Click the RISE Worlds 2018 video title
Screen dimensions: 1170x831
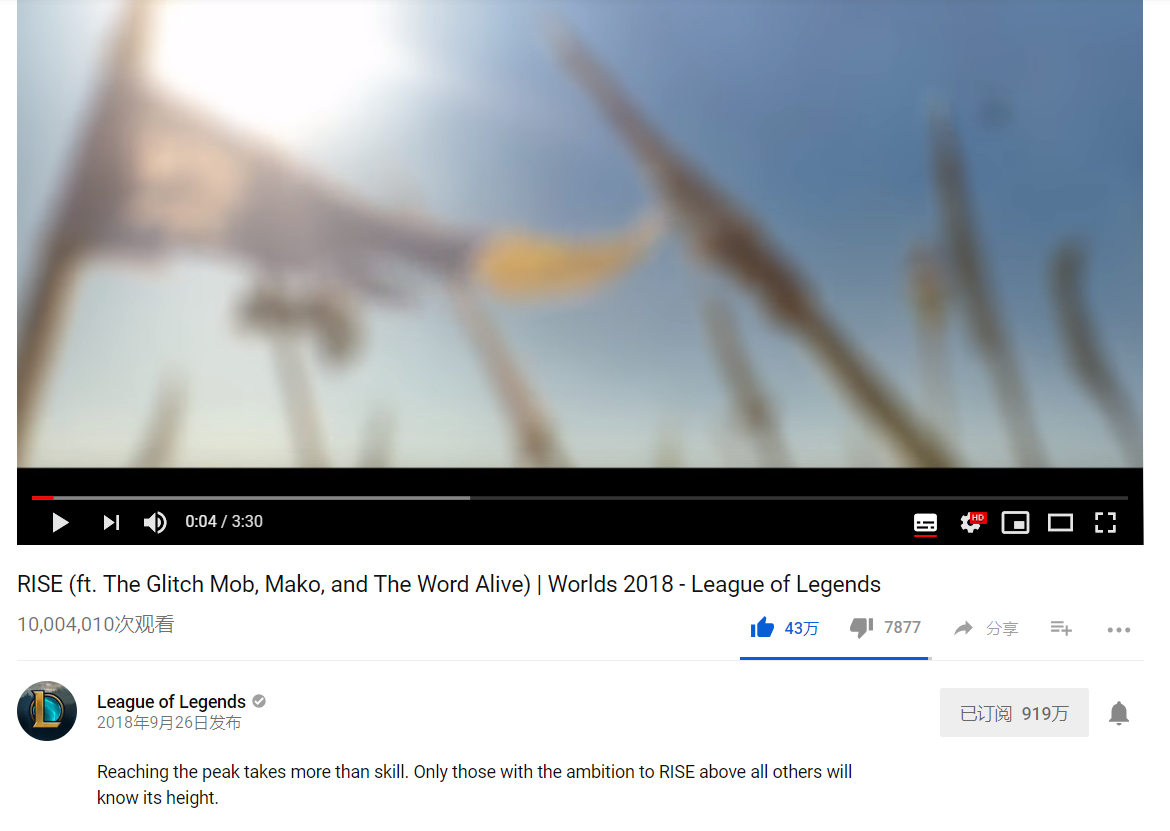(448, 584)
